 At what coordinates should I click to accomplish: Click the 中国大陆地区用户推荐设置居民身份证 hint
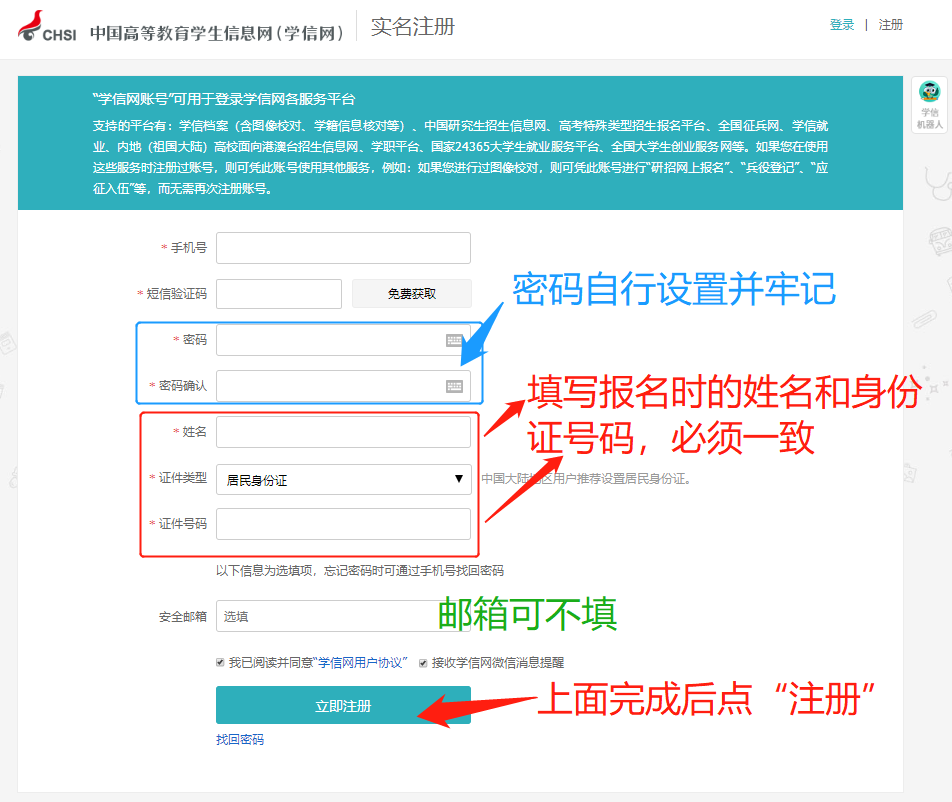[586, 478]
